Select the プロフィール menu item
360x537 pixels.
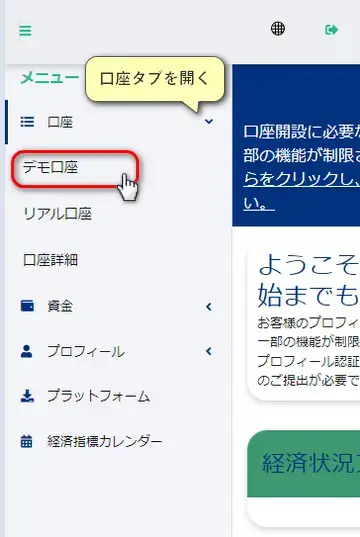86,351
